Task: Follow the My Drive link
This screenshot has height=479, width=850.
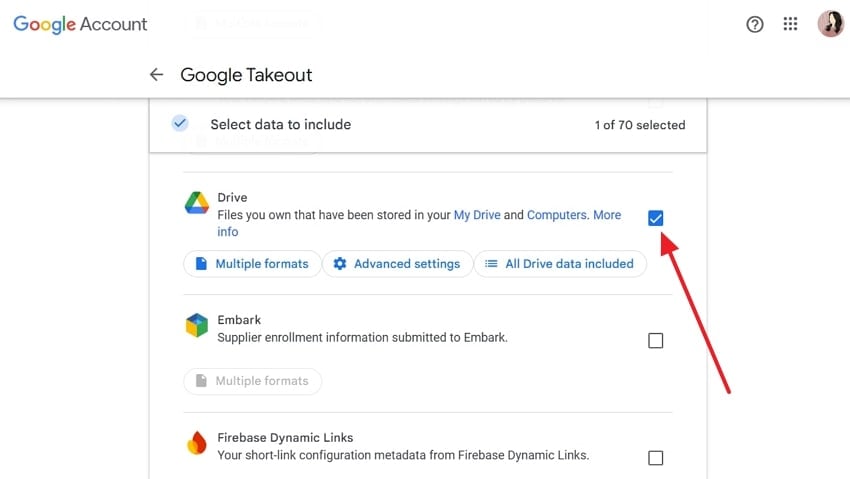Action: (476, 215)
